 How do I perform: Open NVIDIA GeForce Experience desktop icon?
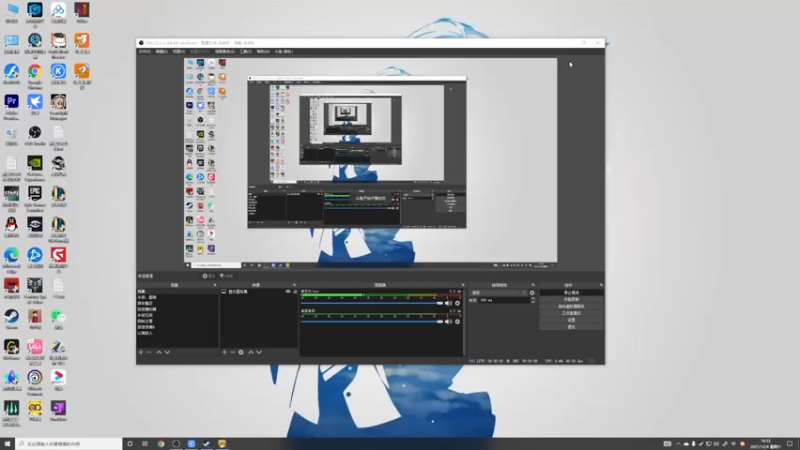click(35, 168)
